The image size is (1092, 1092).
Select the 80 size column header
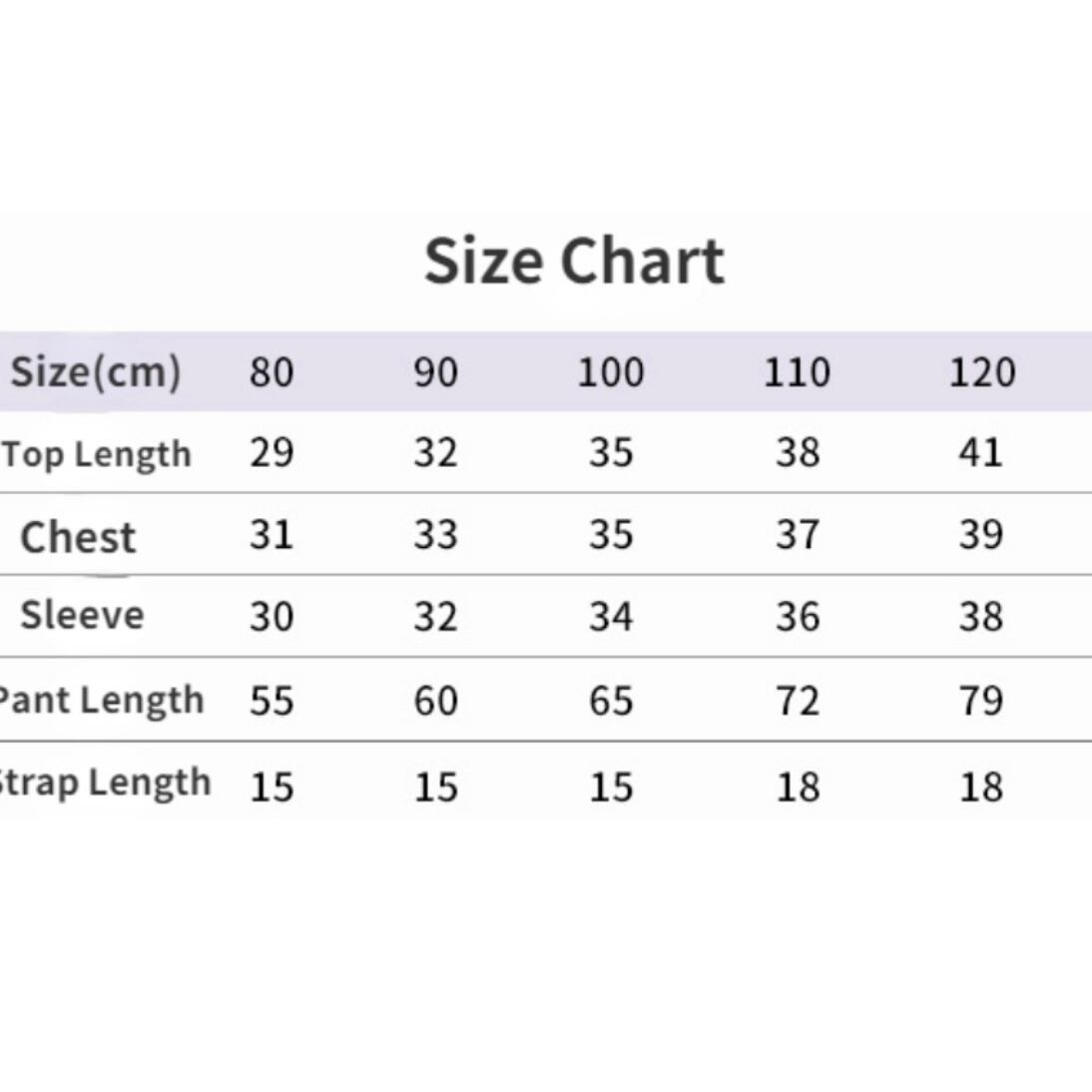point(272,372)
